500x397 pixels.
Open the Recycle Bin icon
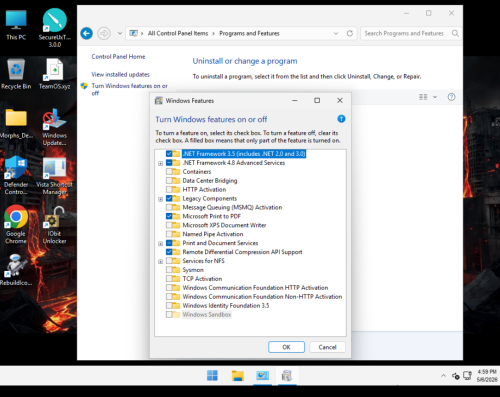[16, 74]
